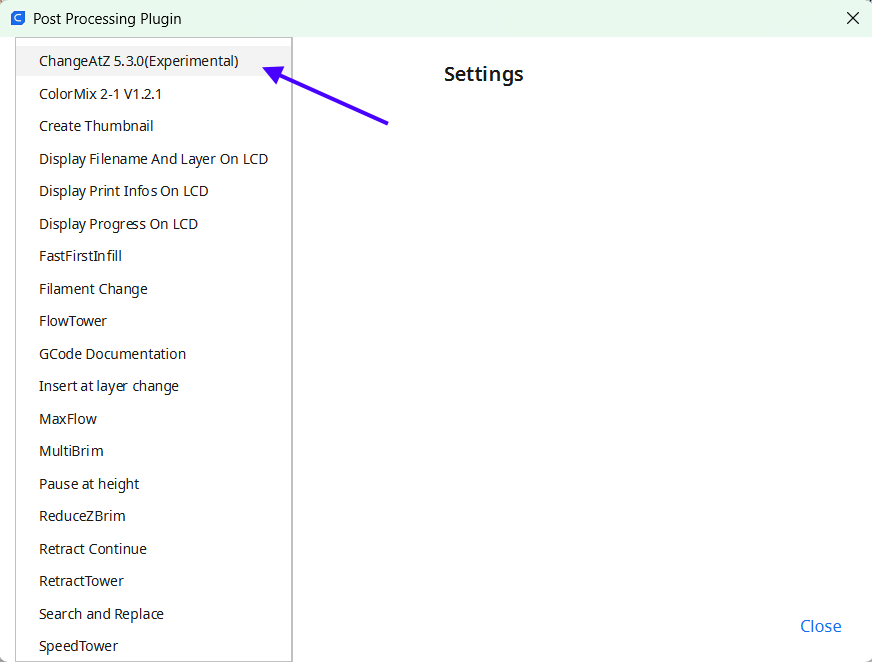The image size is (872, 662).
Task: Pick Retract Continue script
Action: point(153,549)
